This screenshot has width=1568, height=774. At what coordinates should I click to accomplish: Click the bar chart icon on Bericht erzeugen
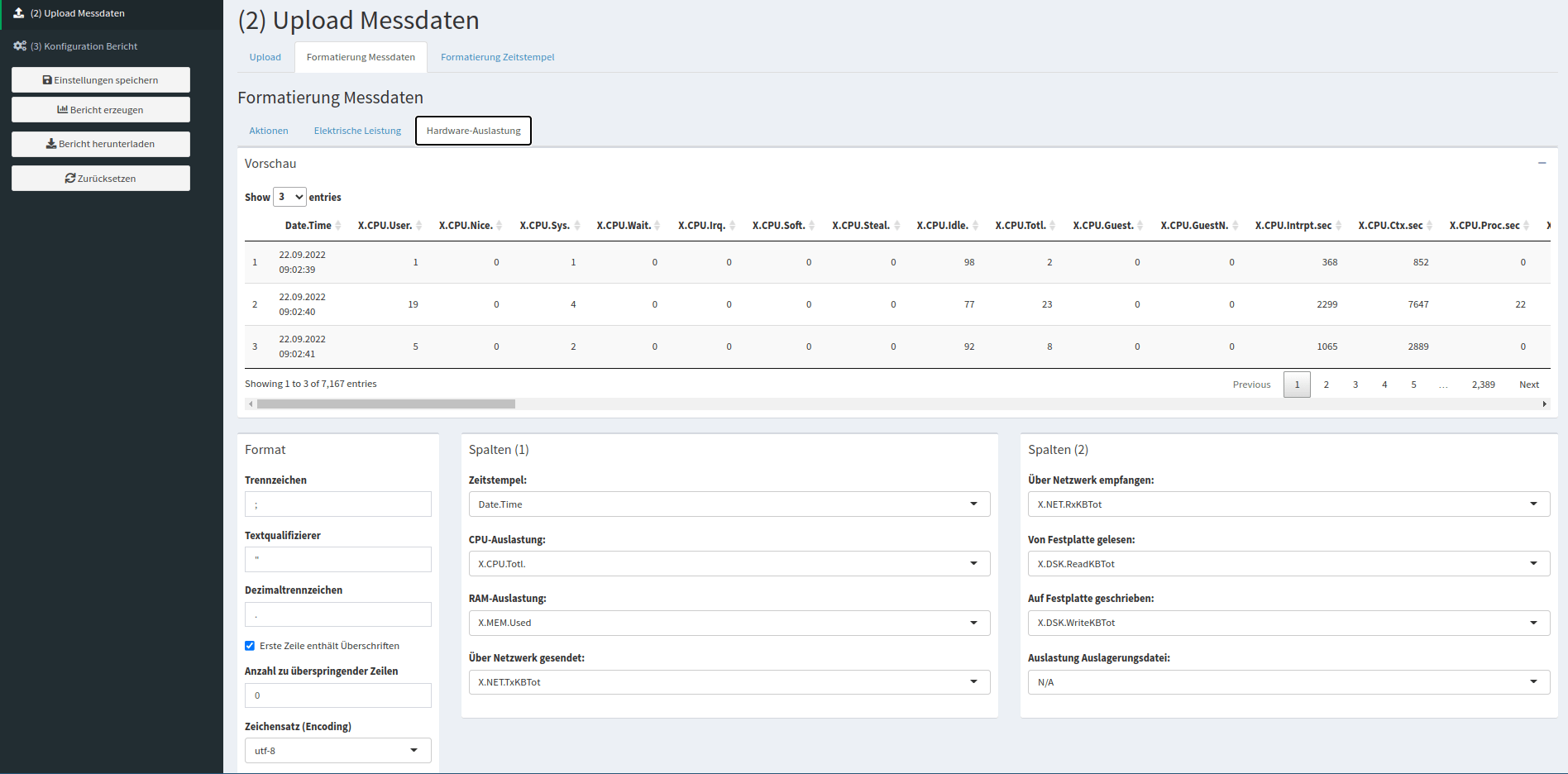coord(63,109)
